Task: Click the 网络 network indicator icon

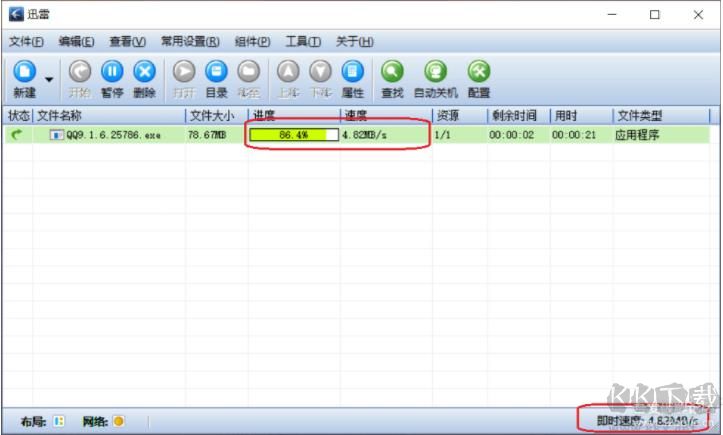Action: tap(119, 421)
